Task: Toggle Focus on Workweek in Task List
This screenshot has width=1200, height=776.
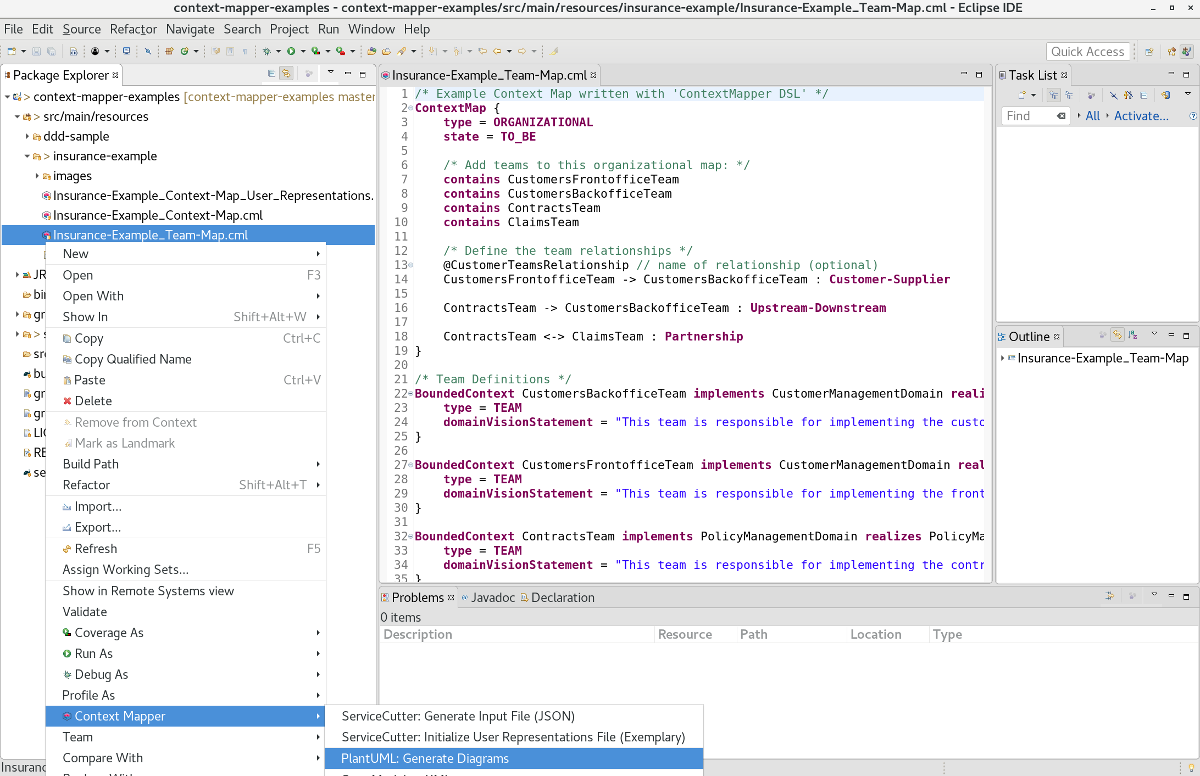Action: tap(1089, 96)
